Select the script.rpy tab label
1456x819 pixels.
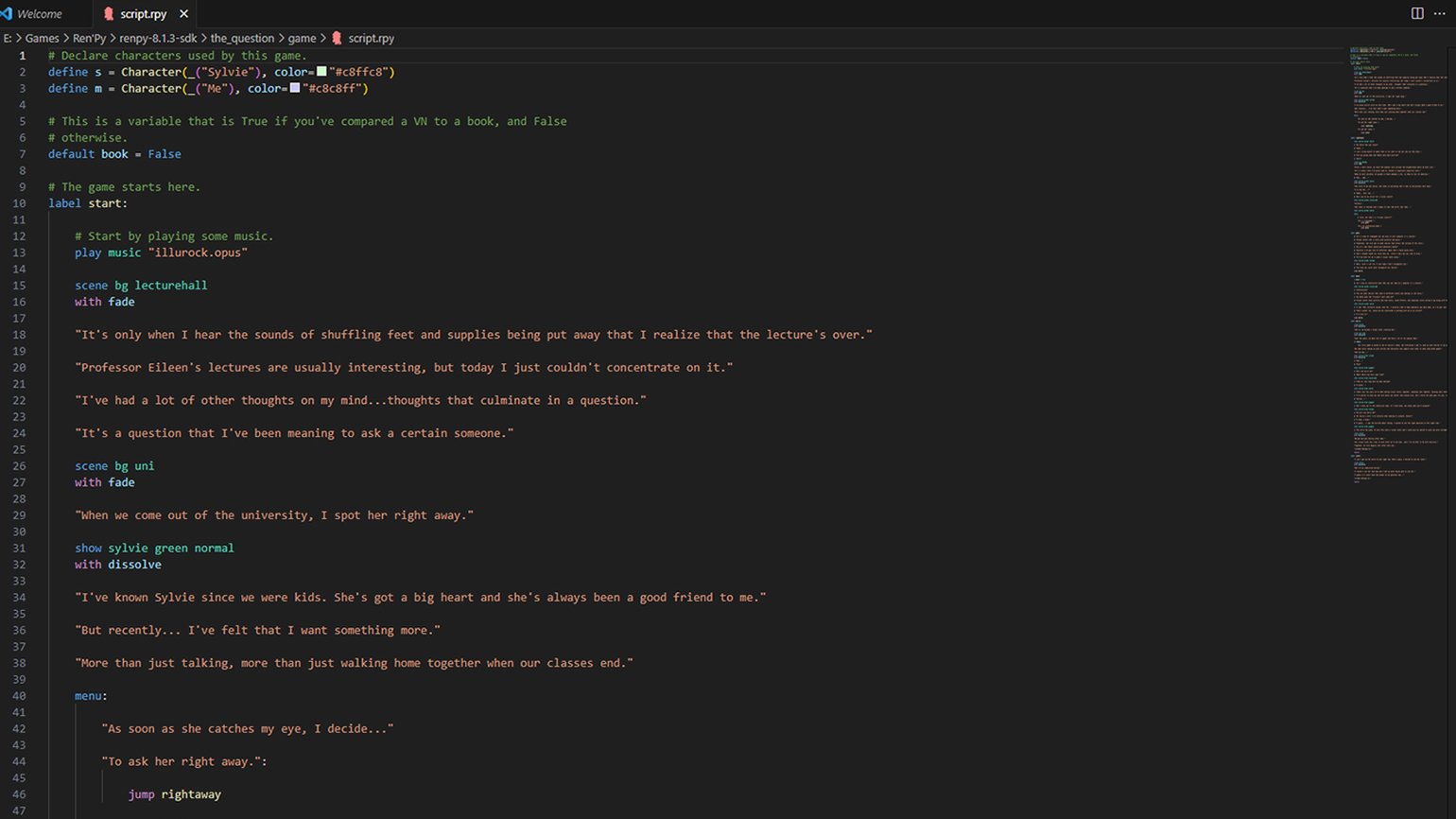click(143, 14)
